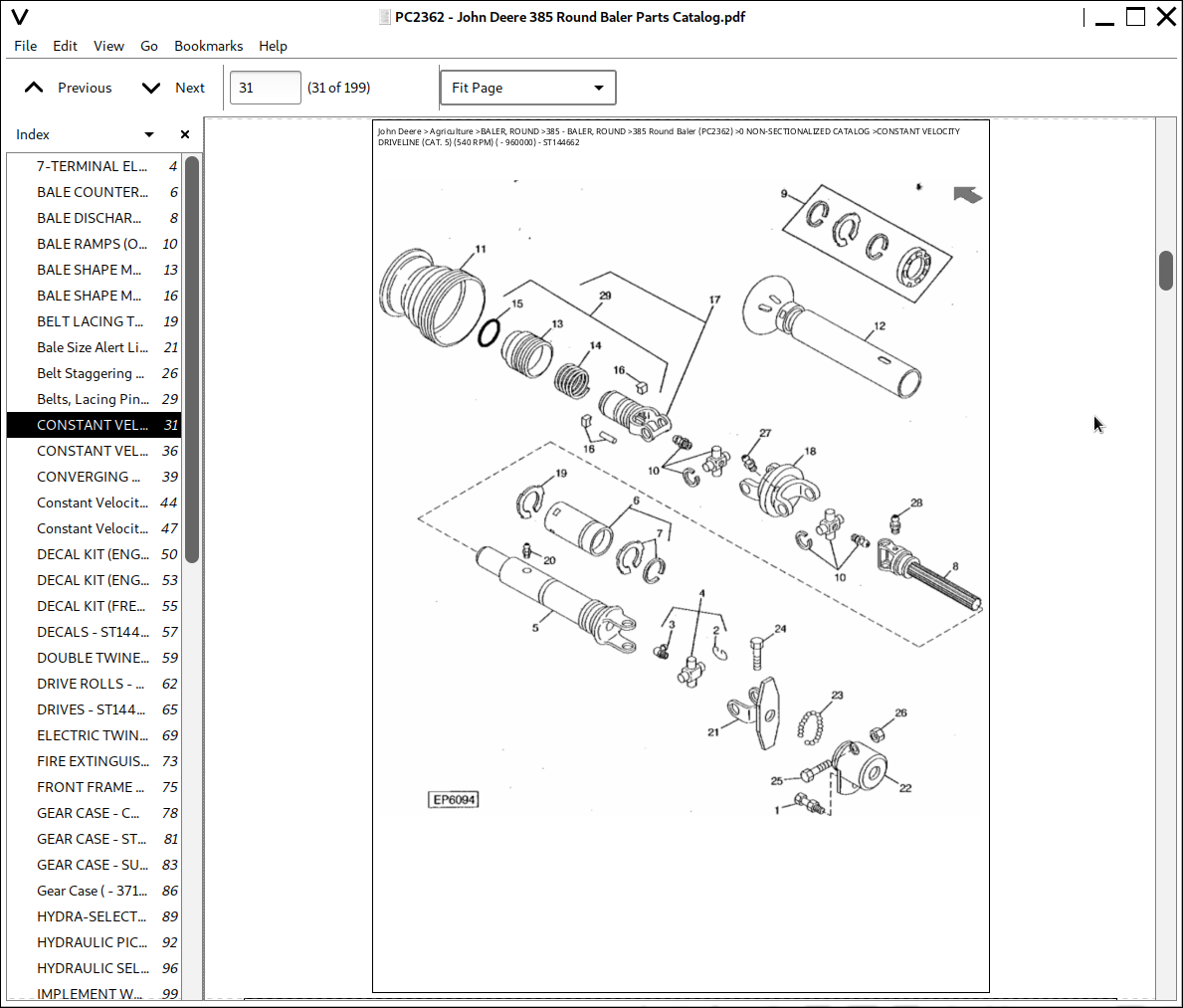The height and width of the screenshot is (1008, 1183).
Task: Click the Previous page up-arrow icon
Action: coord(34,88)
